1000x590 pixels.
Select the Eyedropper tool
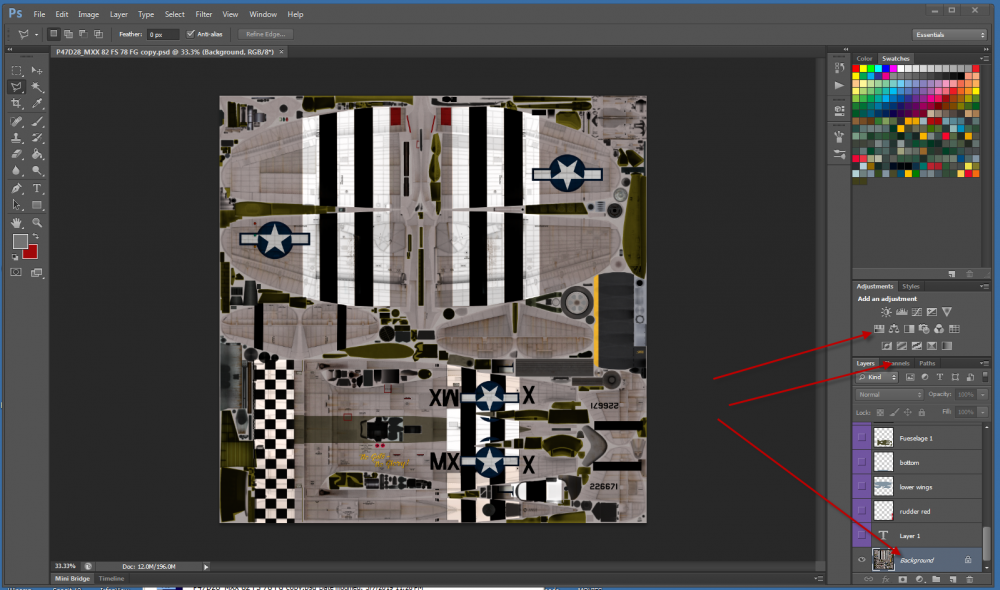coord(37,104)
